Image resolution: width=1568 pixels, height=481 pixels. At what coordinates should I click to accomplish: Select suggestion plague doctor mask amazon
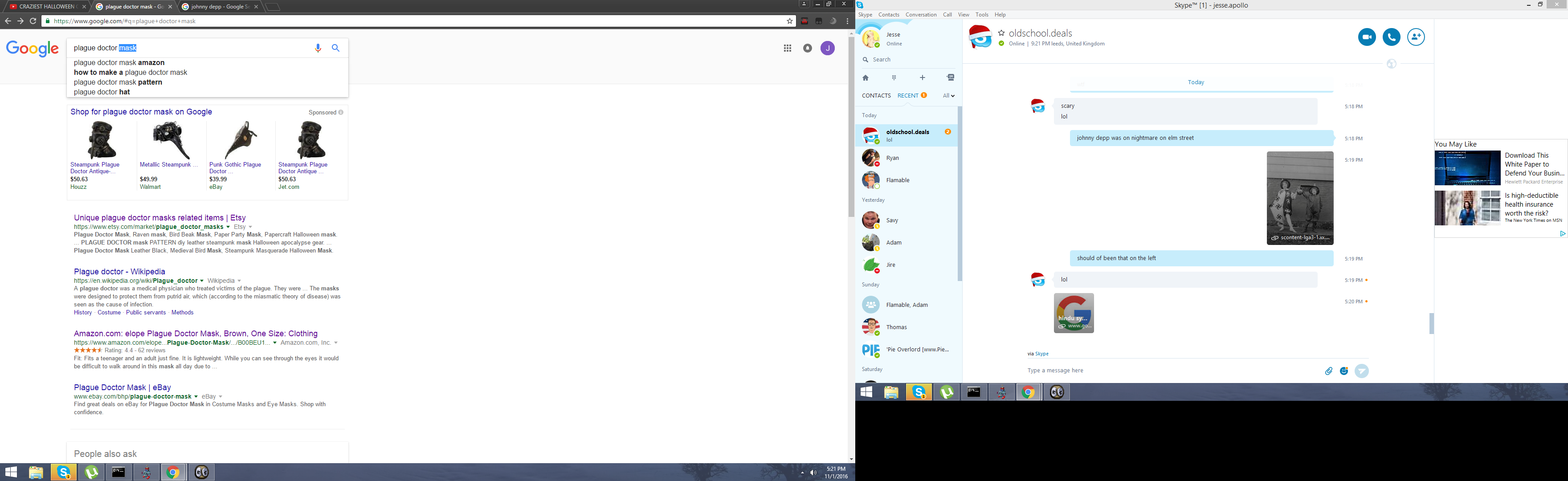pyautogui.click(x=119, y=63)
